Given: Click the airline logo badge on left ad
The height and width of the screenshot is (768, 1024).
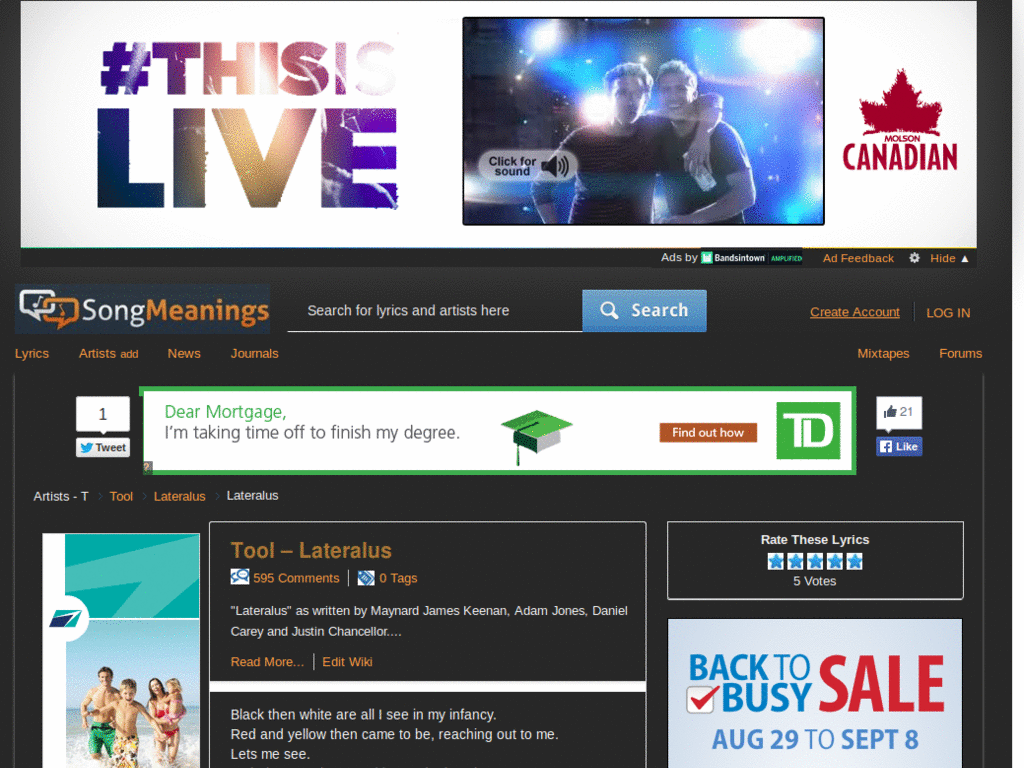Looking at the screenshot, I should tap(66, 618).
